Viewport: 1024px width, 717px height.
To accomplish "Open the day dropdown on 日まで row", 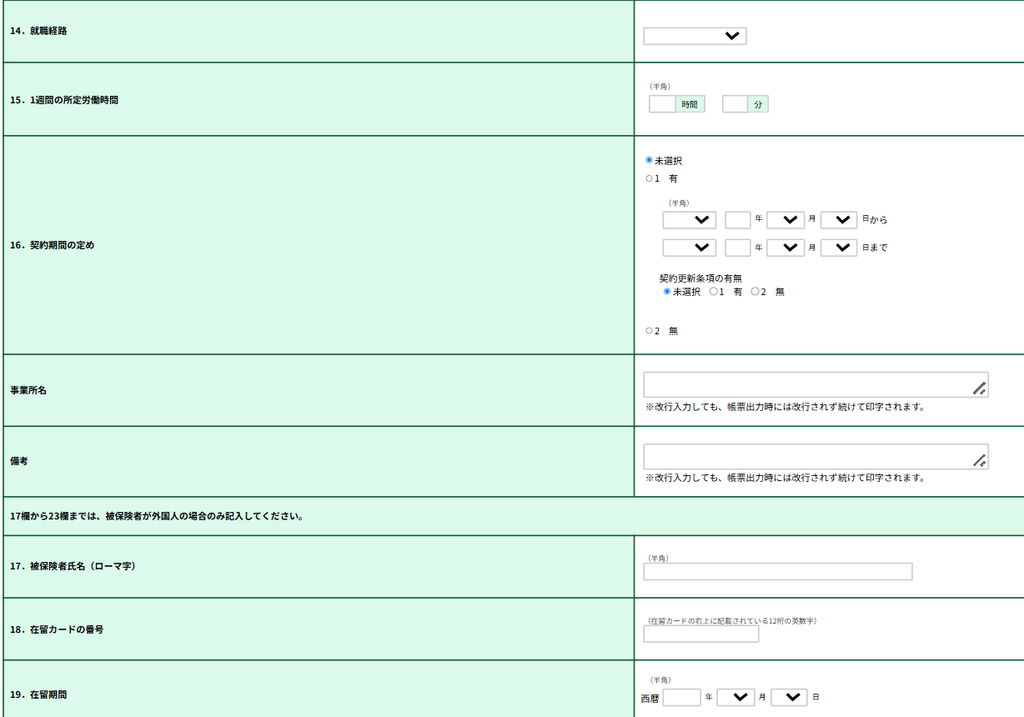I will [839, 247].
